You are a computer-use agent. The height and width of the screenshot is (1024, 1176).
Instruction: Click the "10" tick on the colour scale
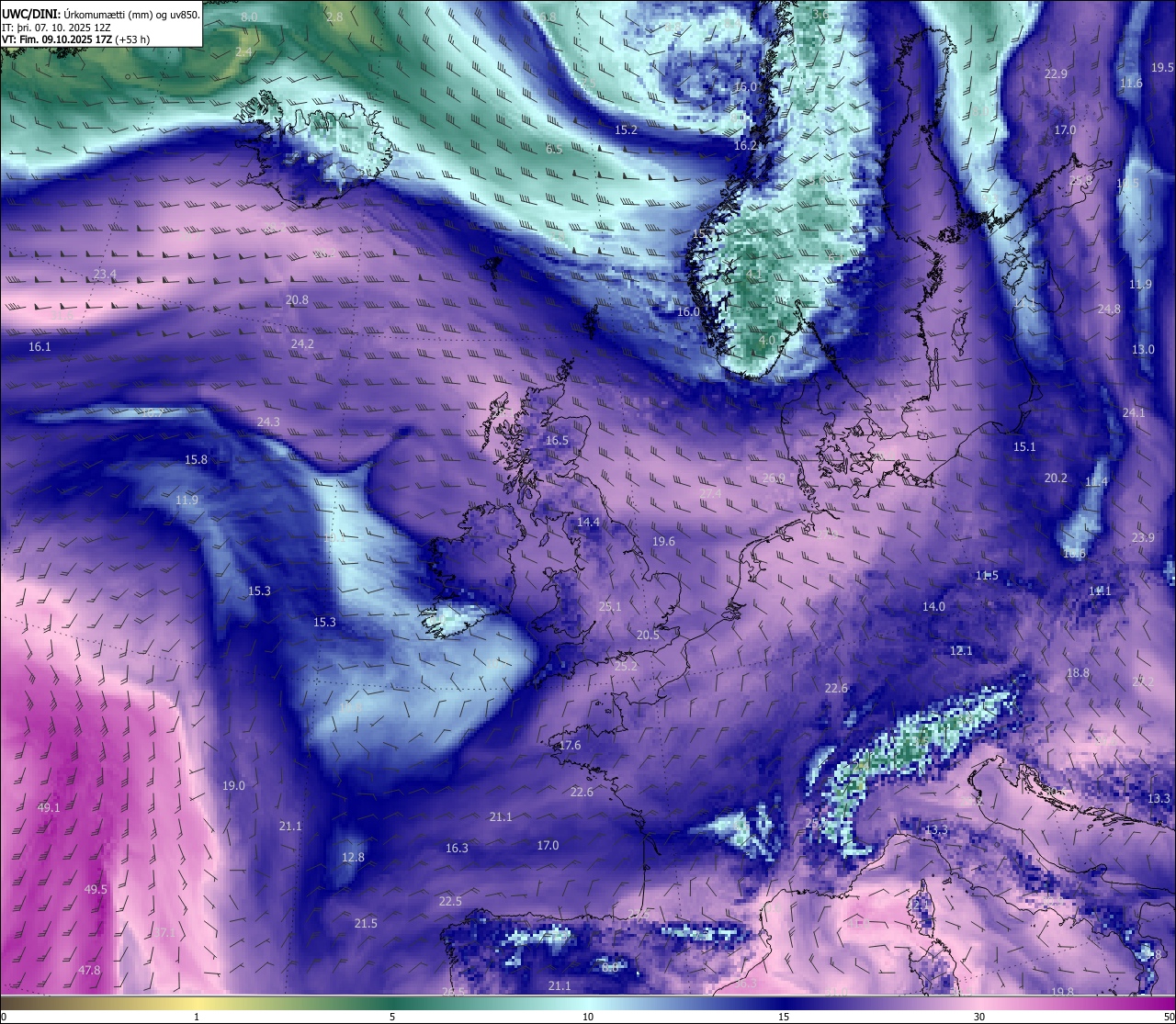[x=588, y=1017]
